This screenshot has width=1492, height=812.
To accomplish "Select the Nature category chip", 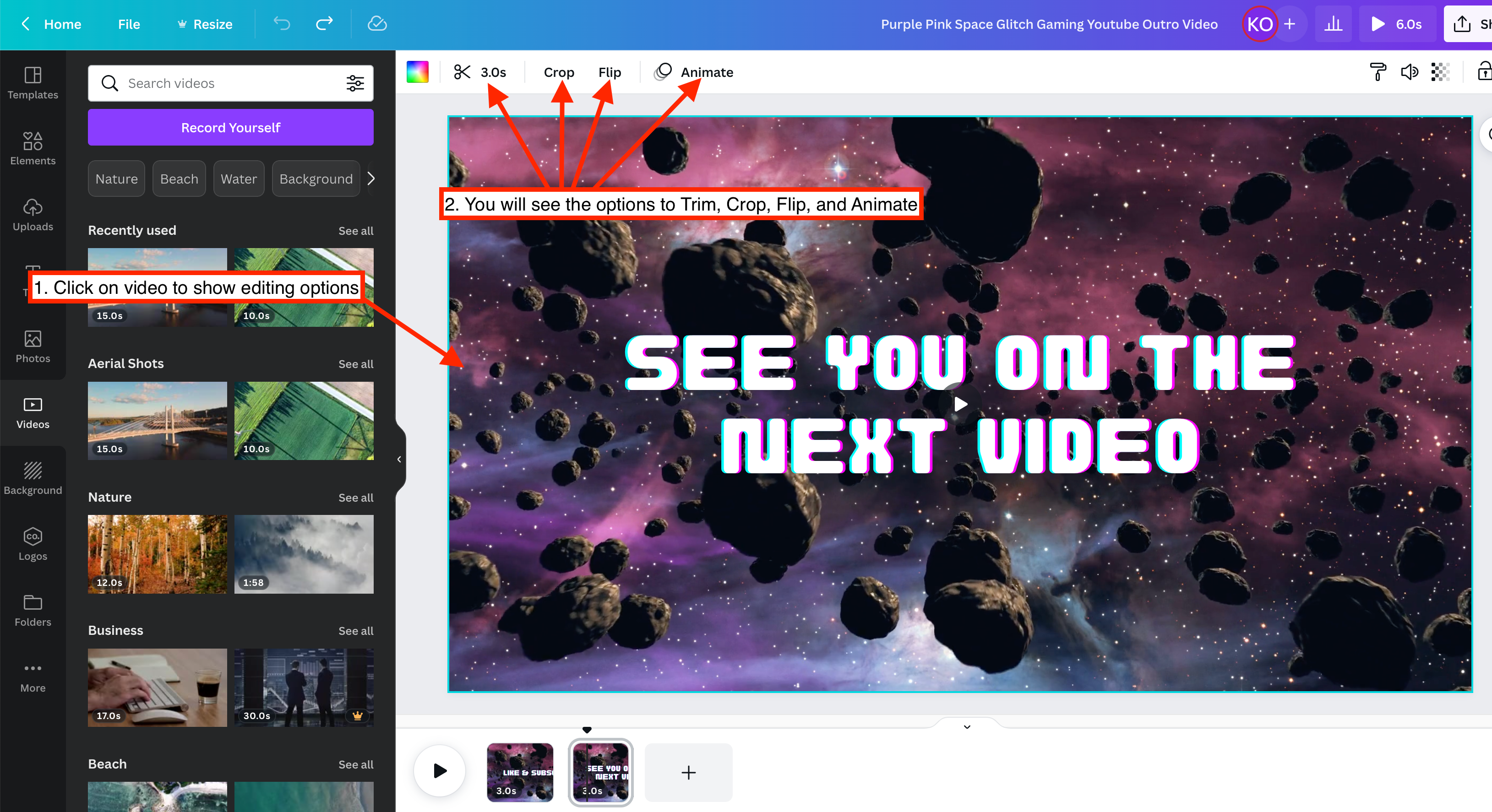I will click(x=116, y=179).
